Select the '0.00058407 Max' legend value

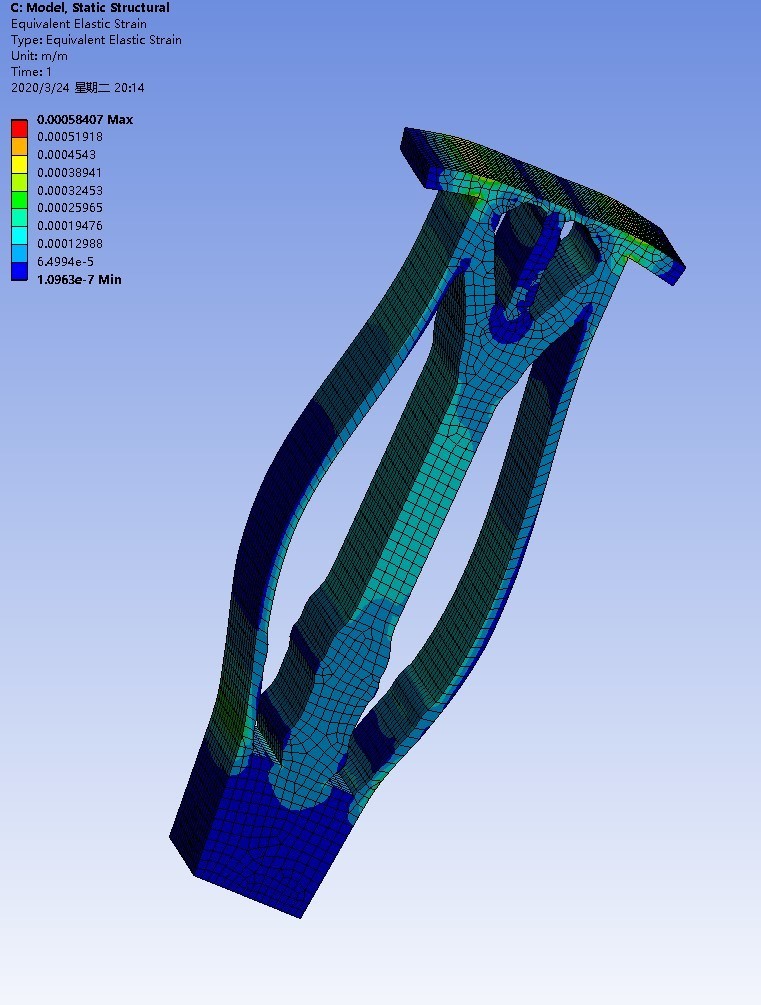point(85,119)
